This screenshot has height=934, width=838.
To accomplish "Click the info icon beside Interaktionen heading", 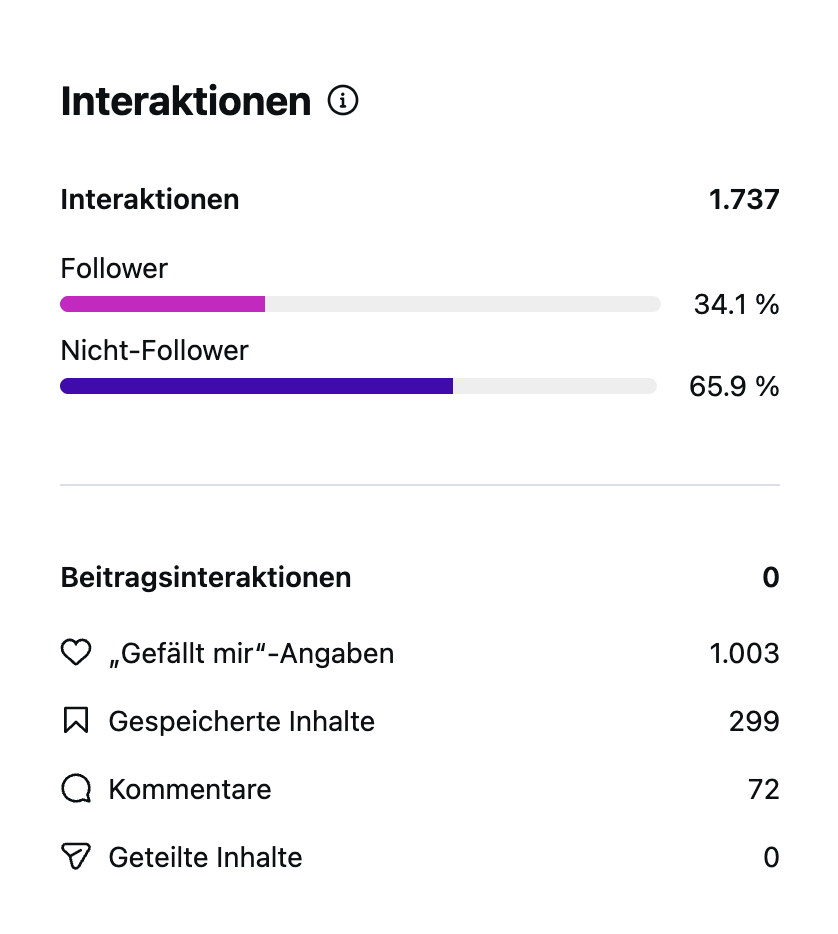I will click(x=343, y=101).
